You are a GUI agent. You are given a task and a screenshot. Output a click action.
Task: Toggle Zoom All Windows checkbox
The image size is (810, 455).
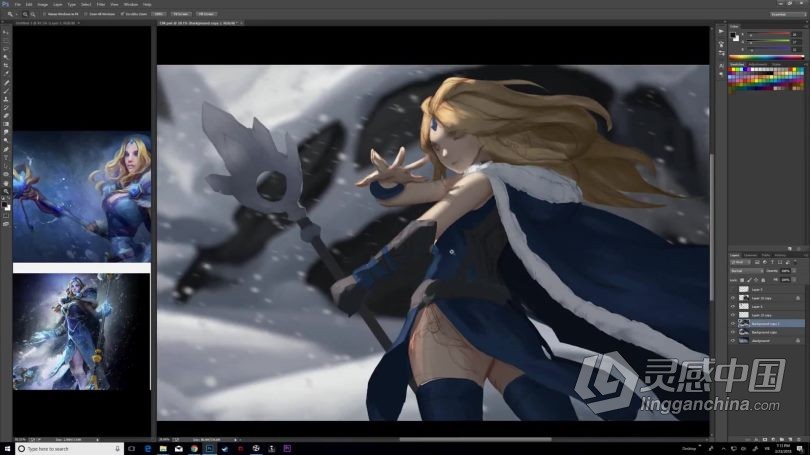(x=86, y=14)
